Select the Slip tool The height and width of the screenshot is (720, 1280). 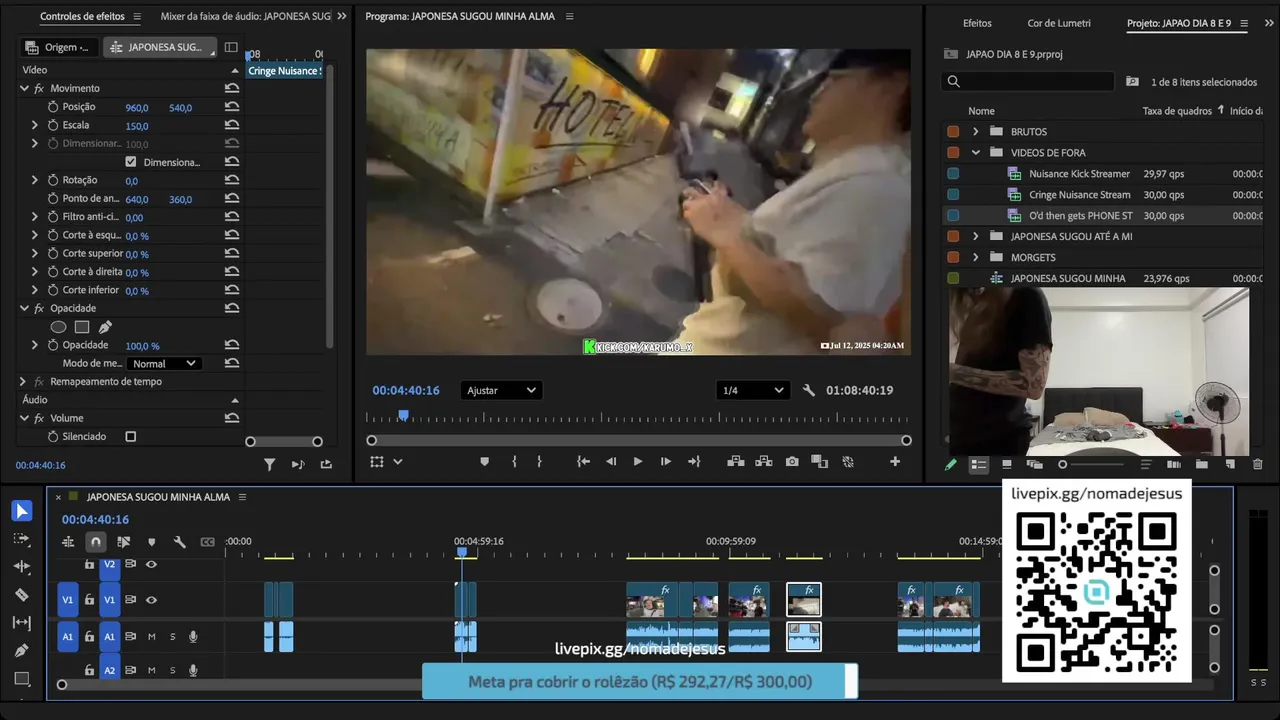click(x=22, y=623)
